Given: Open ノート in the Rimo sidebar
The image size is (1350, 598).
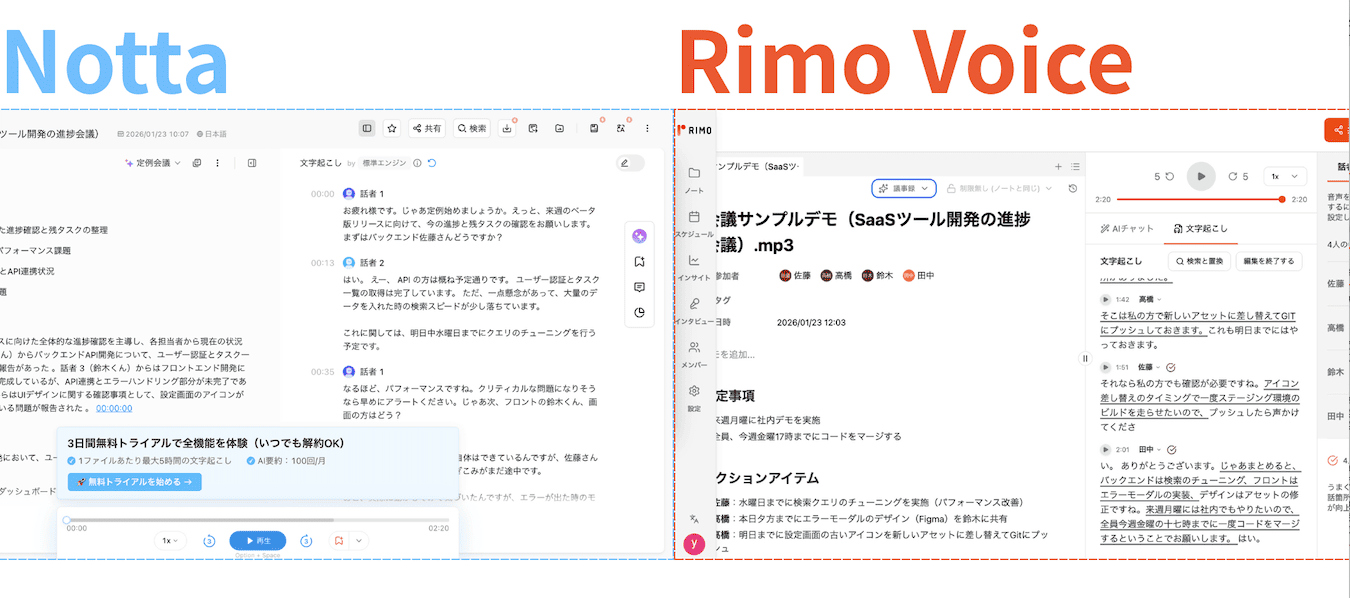Looking at the screenshot, I should pos(694,179).
